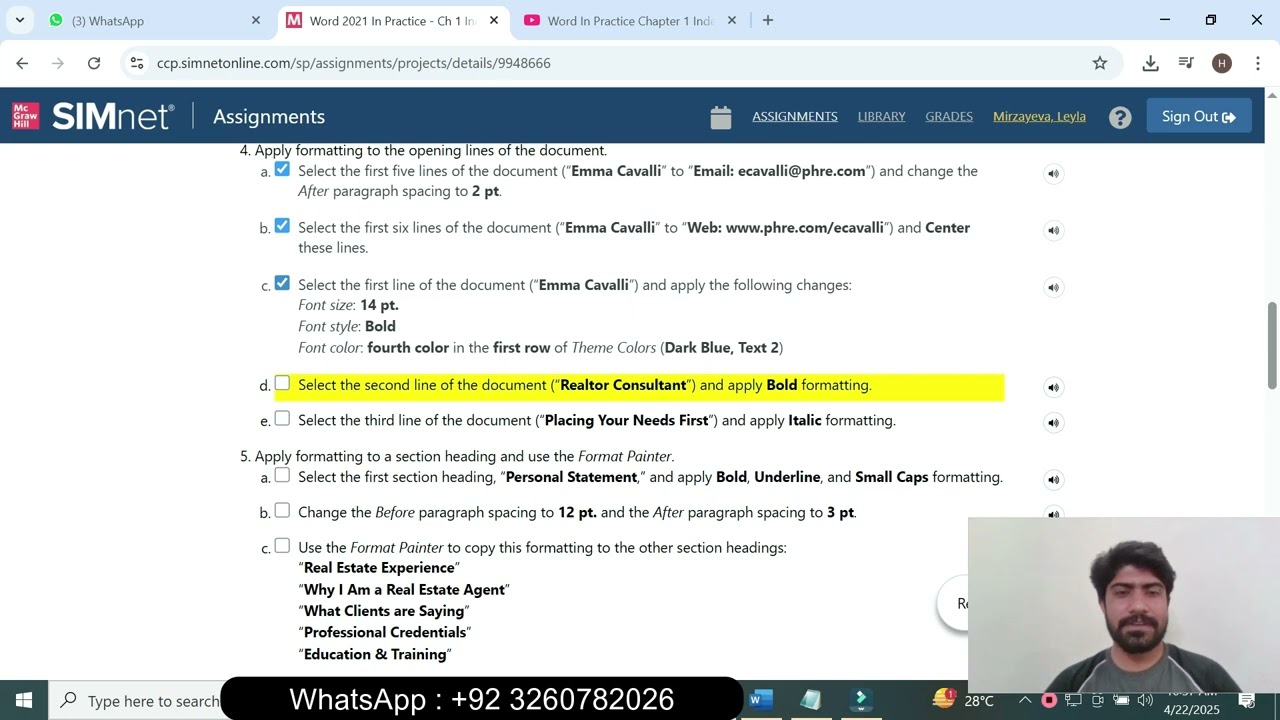Screen dimensions: 1280x720
Task: Open Filmora icon in taskbar
Action: 861,700
